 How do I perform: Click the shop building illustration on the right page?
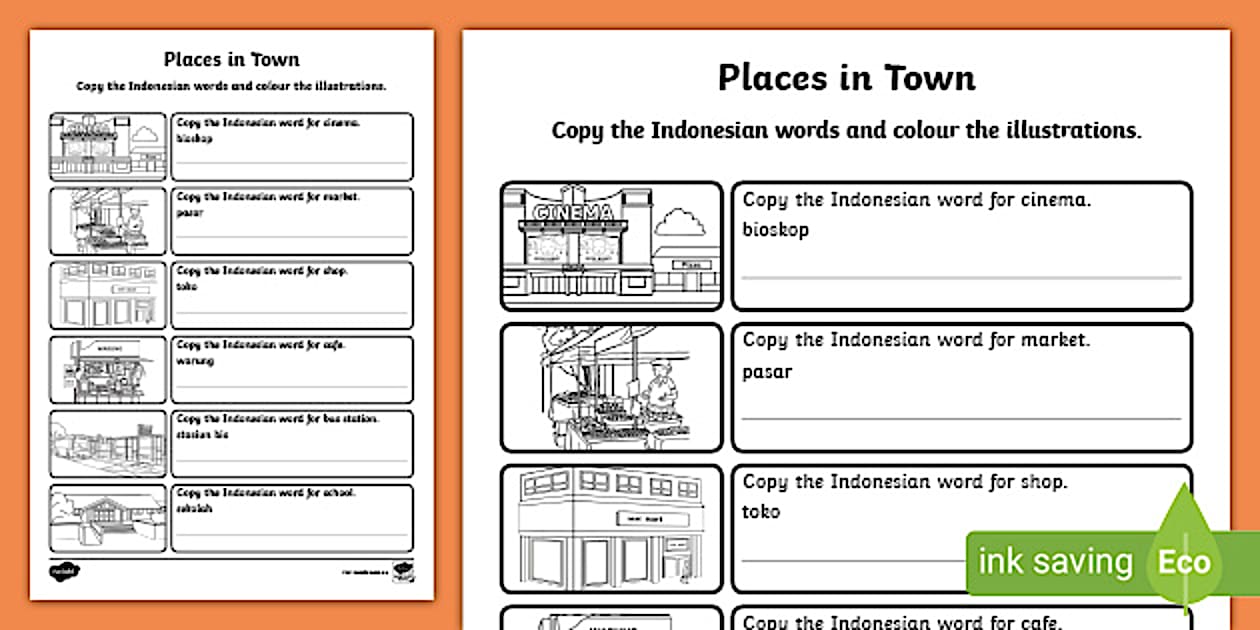(x=610, y=525)
